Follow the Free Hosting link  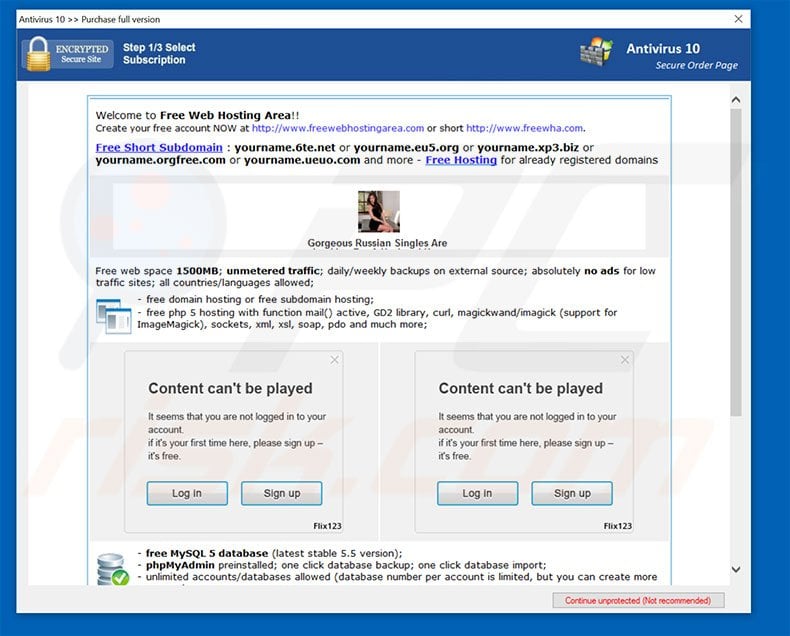point(461,160)
